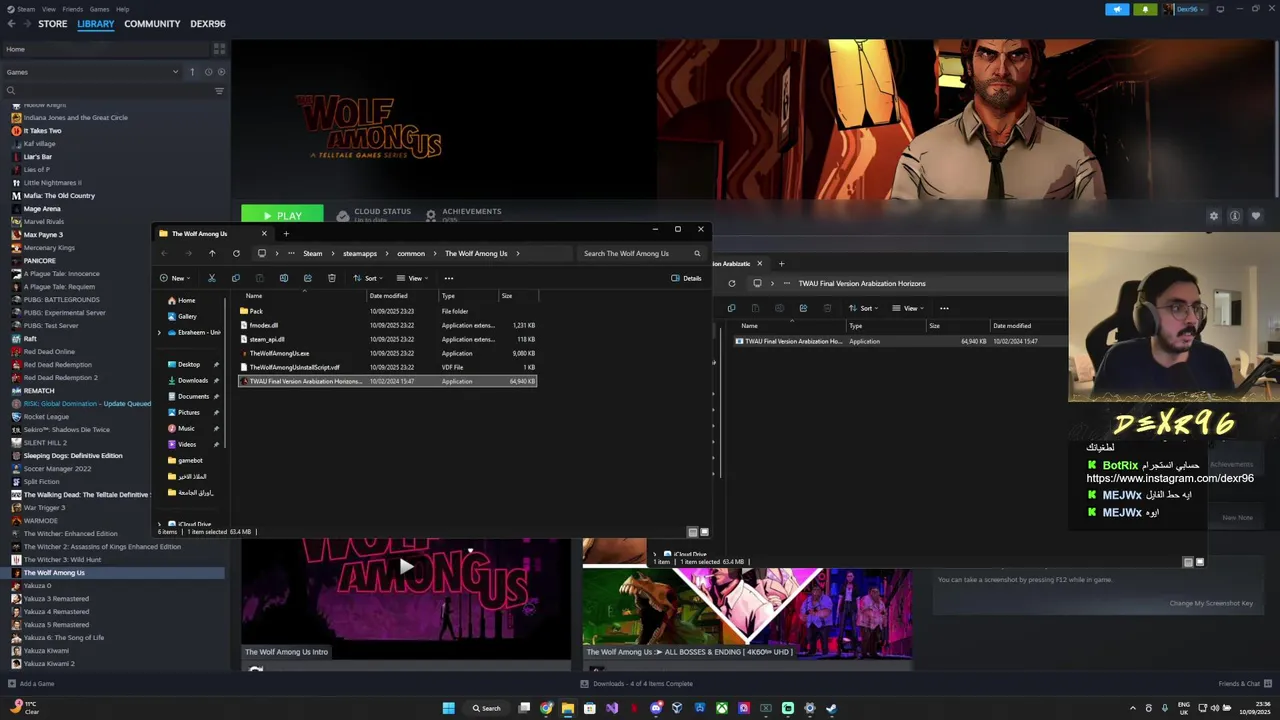Viewport: 1280px width, 720px height.
Task: Open advanced filter icon next to library search
Action: pos(219,91)
